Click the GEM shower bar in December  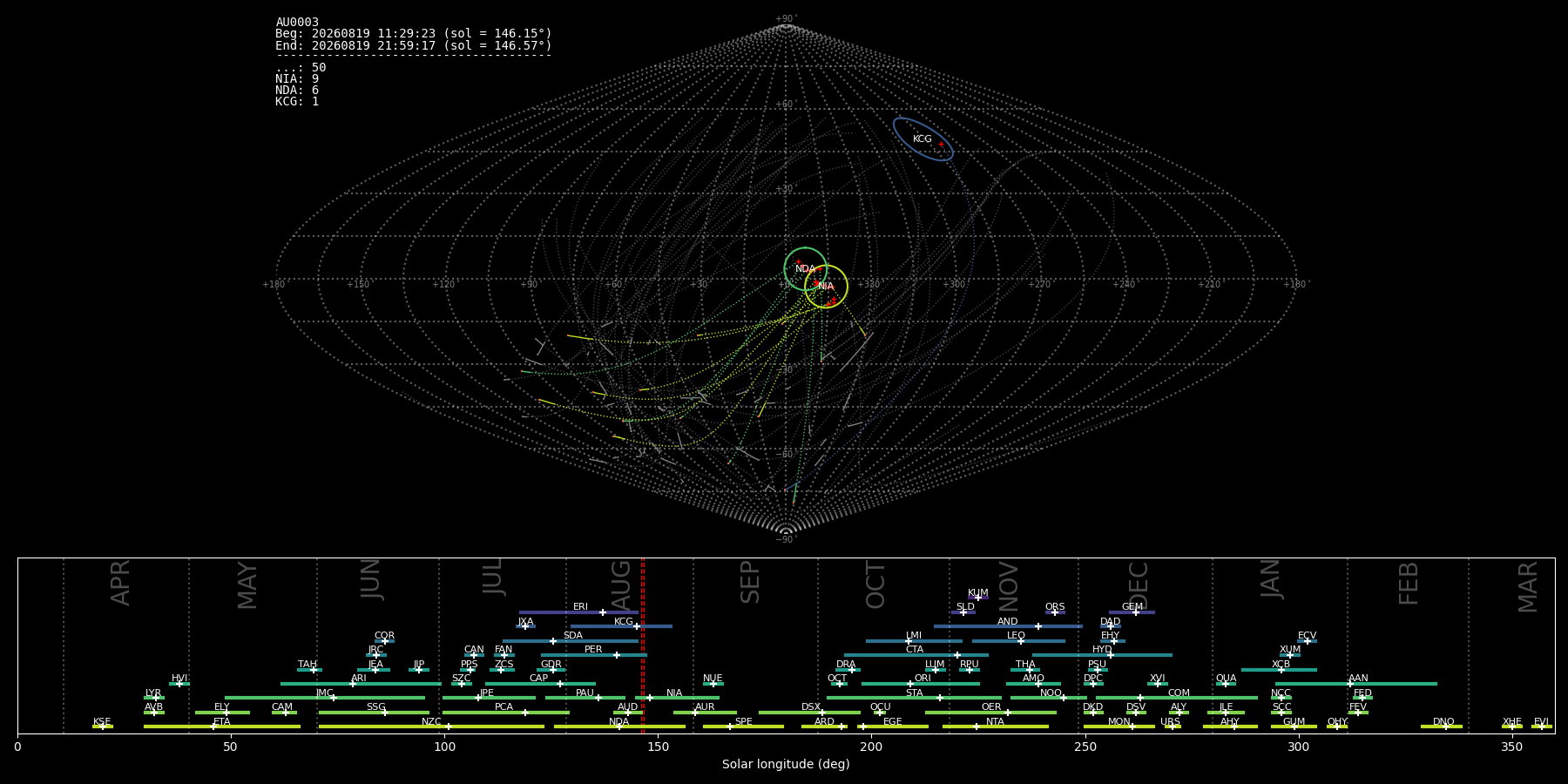point(1132,612)
